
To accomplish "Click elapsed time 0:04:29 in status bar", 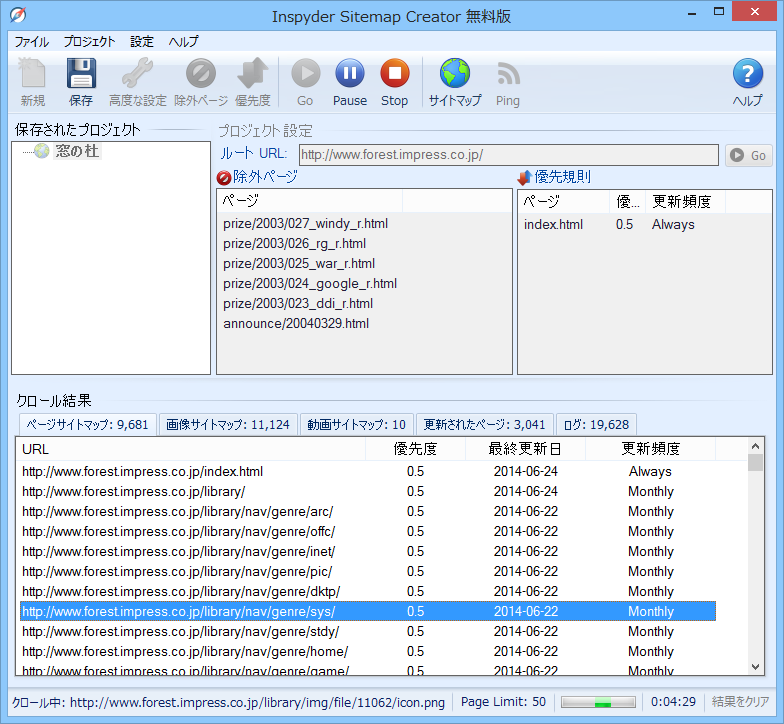I will (674, 702).
